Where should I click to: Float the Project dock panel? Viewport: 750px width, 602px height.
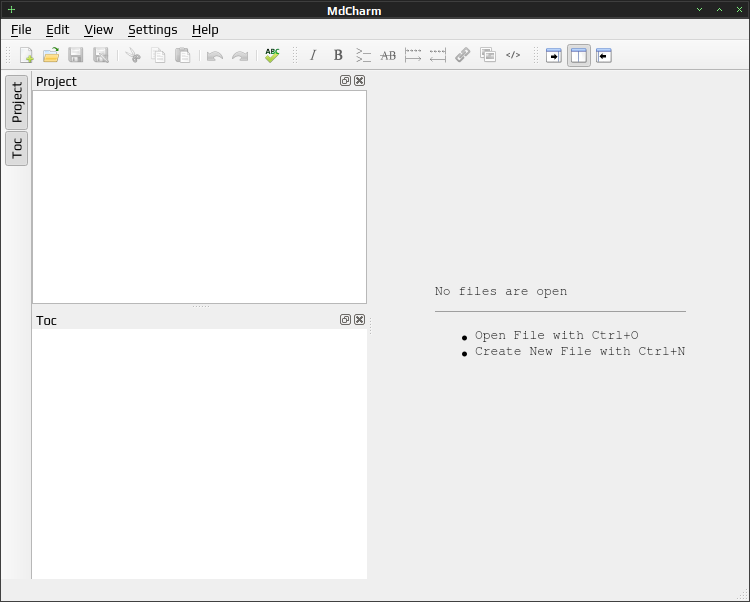pos(345,80)
